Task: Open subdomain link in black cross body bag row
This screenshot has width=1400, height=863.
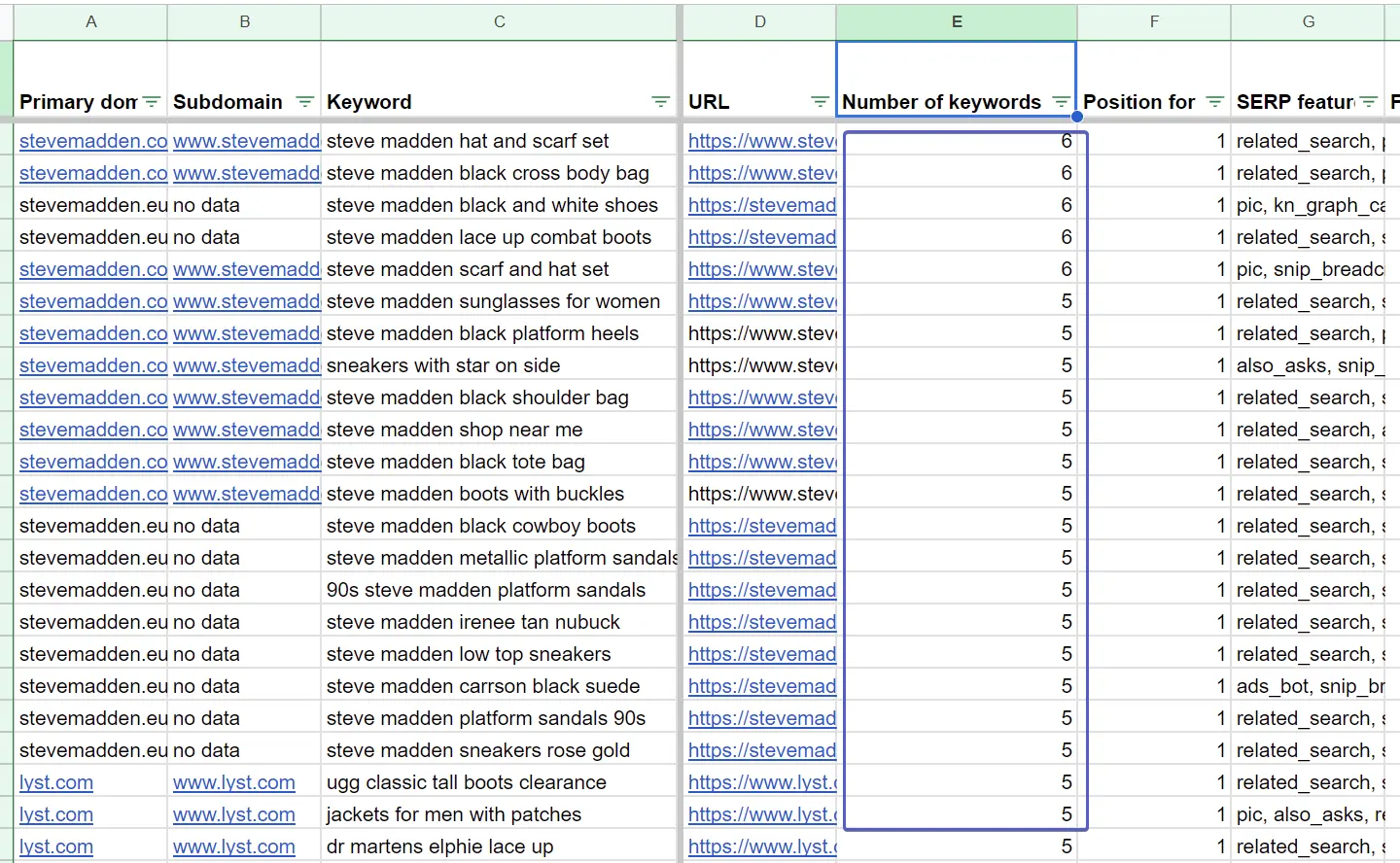Action: click(247, 173)
